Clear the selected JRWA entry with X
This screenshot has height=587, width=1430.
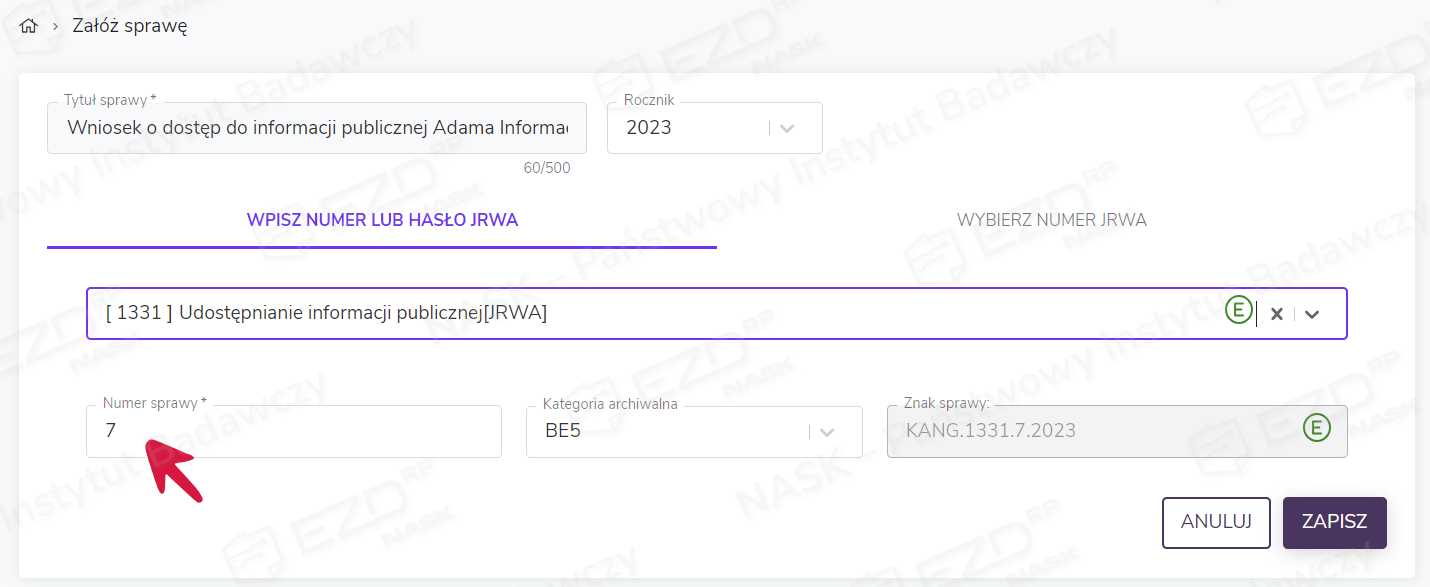(x=1276, y=314)
